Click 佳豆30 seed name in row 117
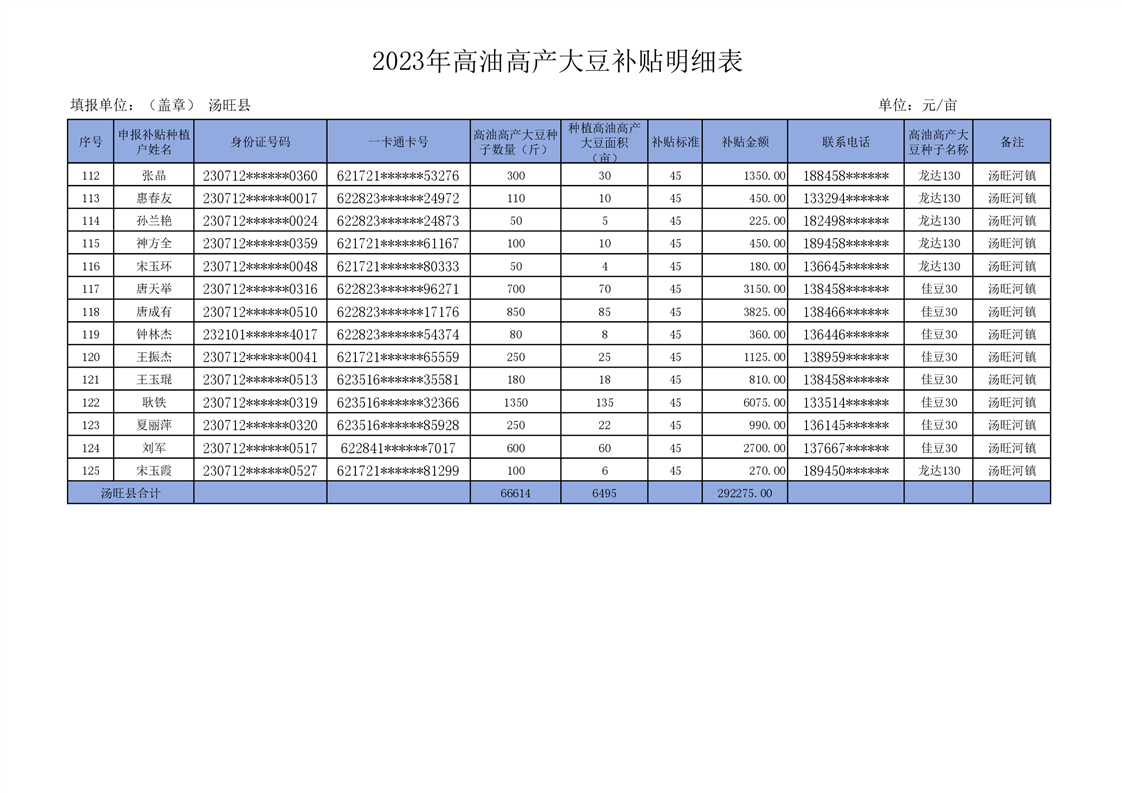The height and width of the screenshot is (793, 1122). [939, 289]
